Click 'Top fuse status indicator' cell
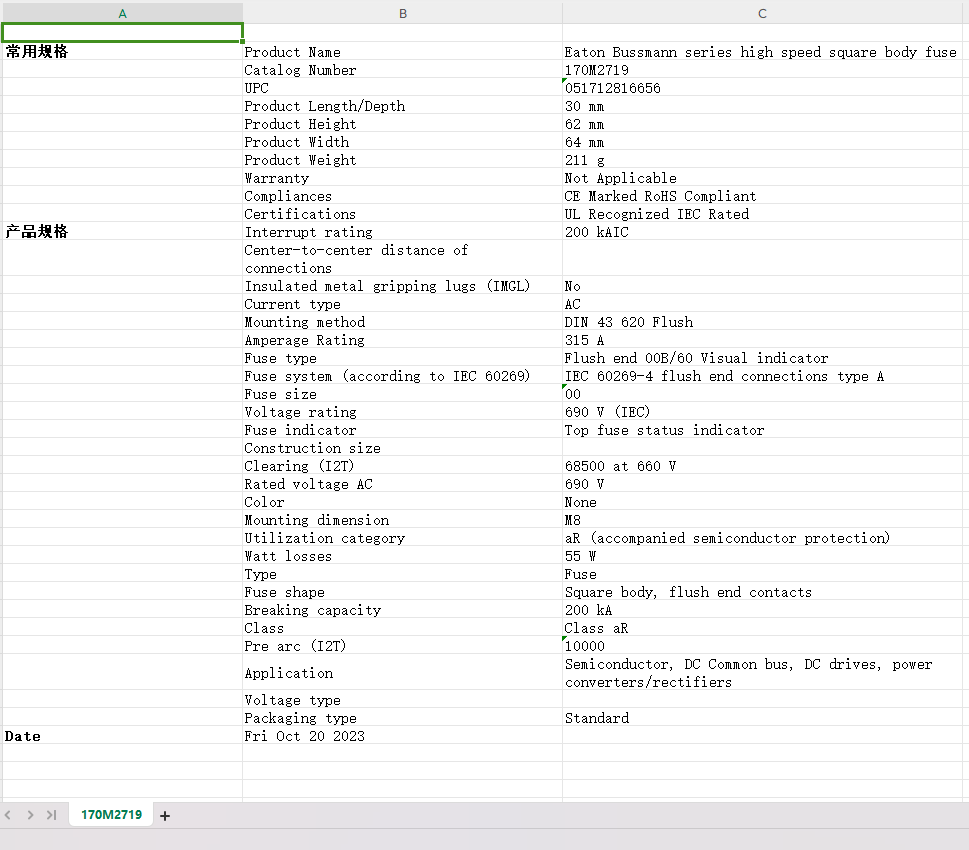The image size is (969, 850). [x=763, y=429]
